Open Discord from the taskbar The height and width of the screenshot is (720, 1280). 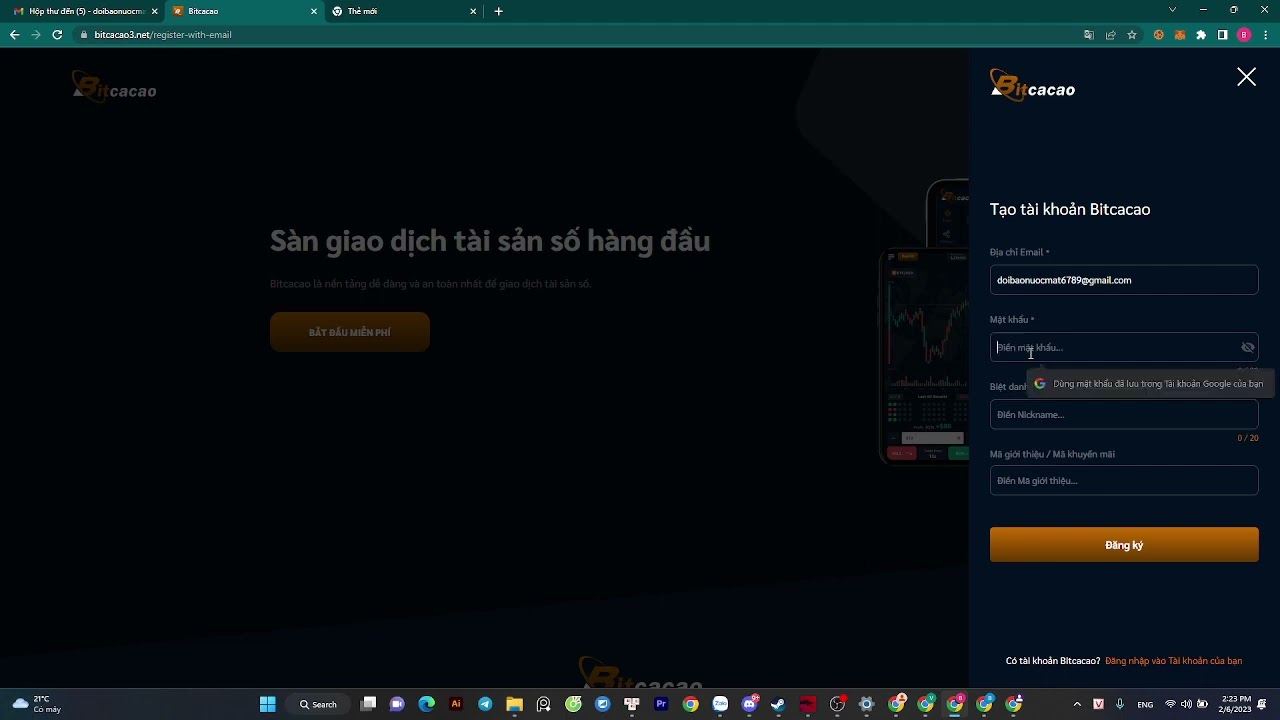pyautogui.click(x=750, y=704)
